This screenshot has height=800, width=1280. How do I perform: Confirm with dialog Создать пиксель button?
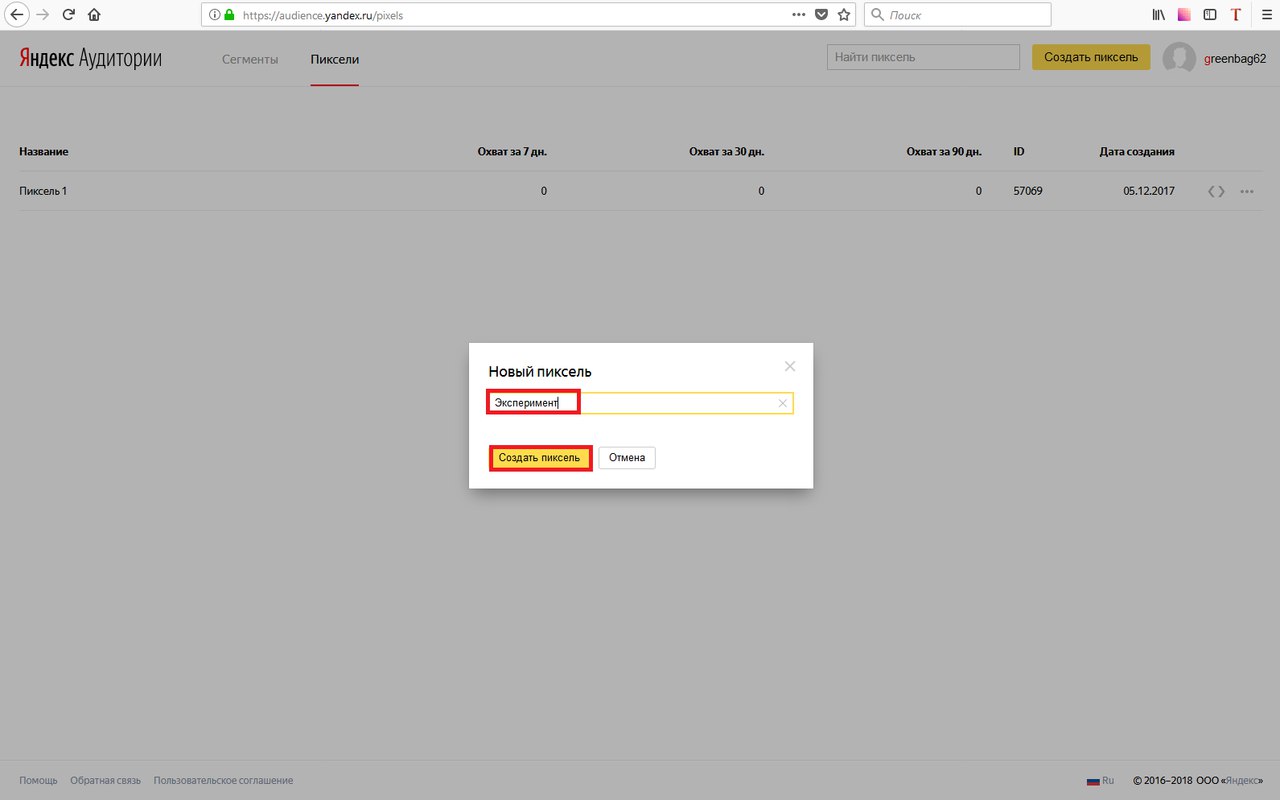[x=539, y=458]
